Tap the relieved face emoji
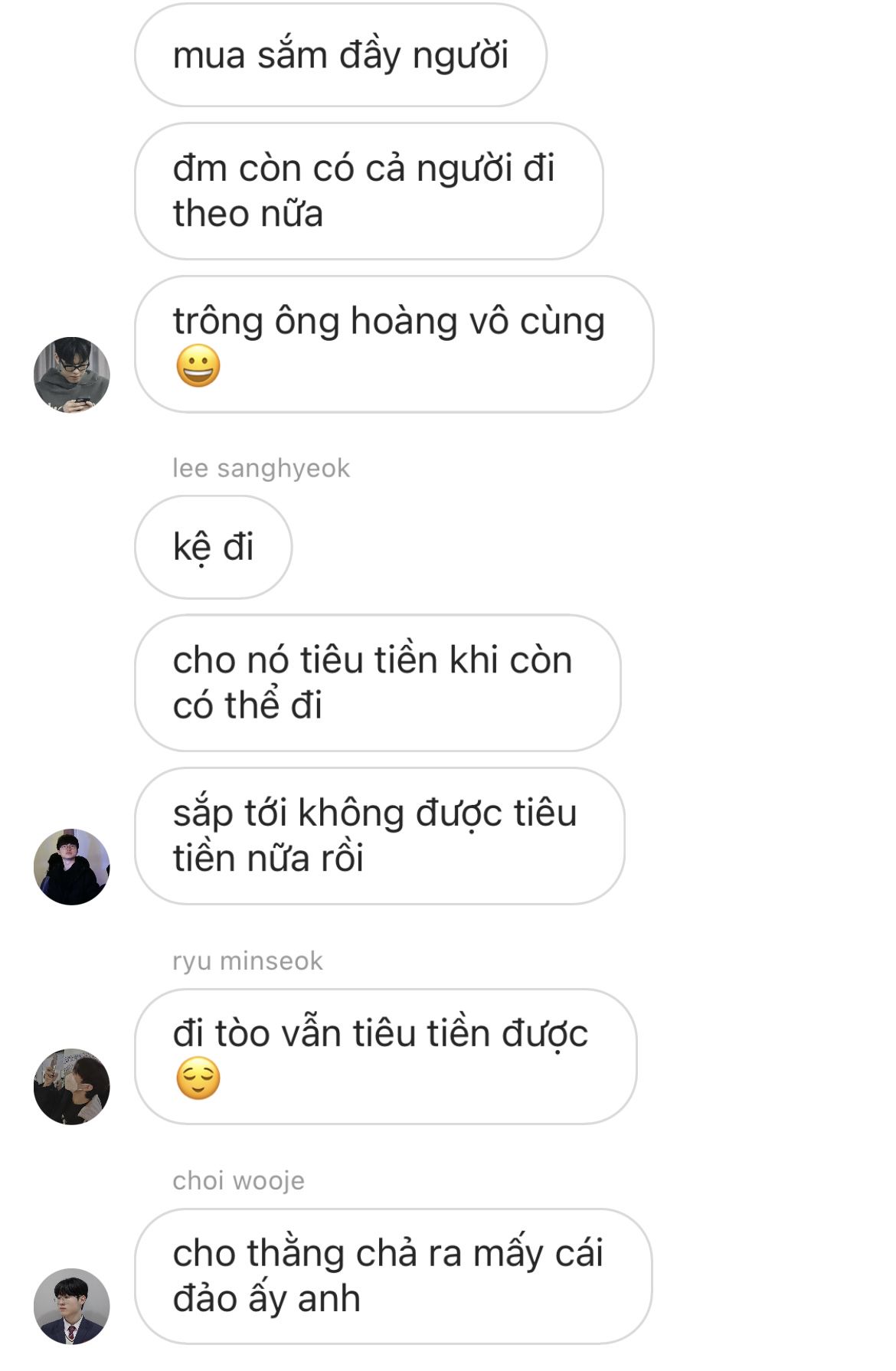The image size is (896, 1371). [198, 1078]
